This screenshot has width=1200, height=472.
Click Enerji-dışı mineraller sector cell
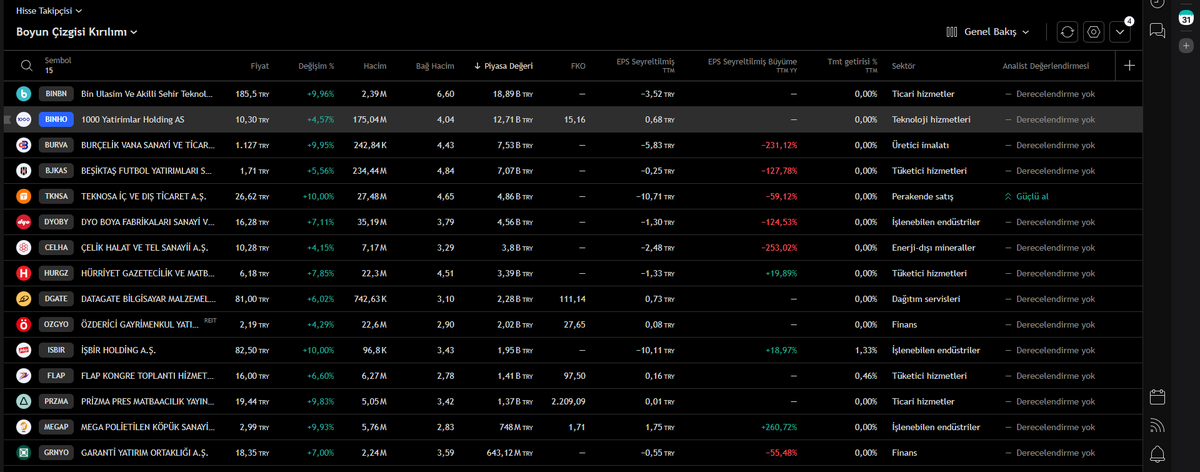(934, 247)
